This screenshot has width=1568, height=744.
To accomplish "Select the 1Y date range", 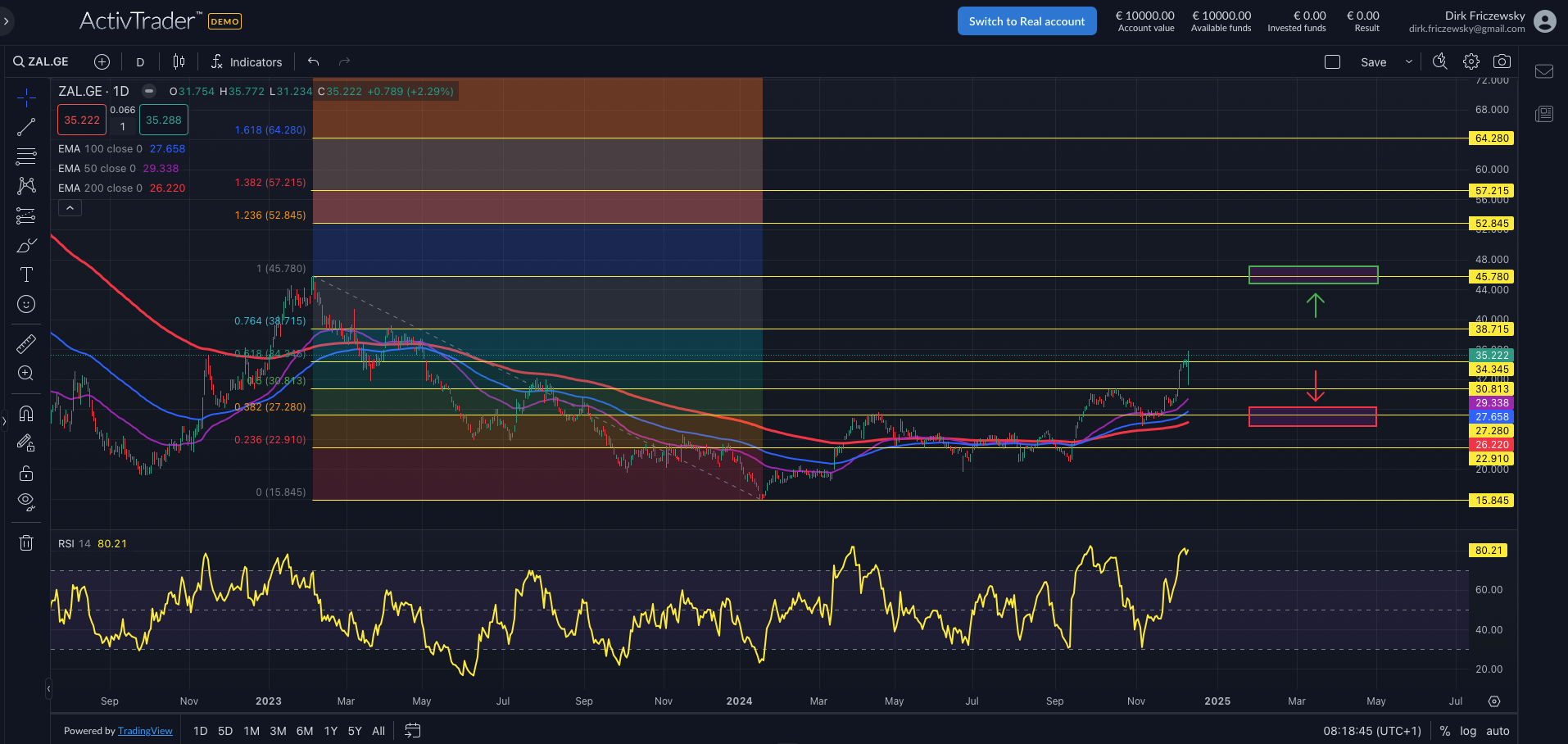I will (x=330, y=731).
